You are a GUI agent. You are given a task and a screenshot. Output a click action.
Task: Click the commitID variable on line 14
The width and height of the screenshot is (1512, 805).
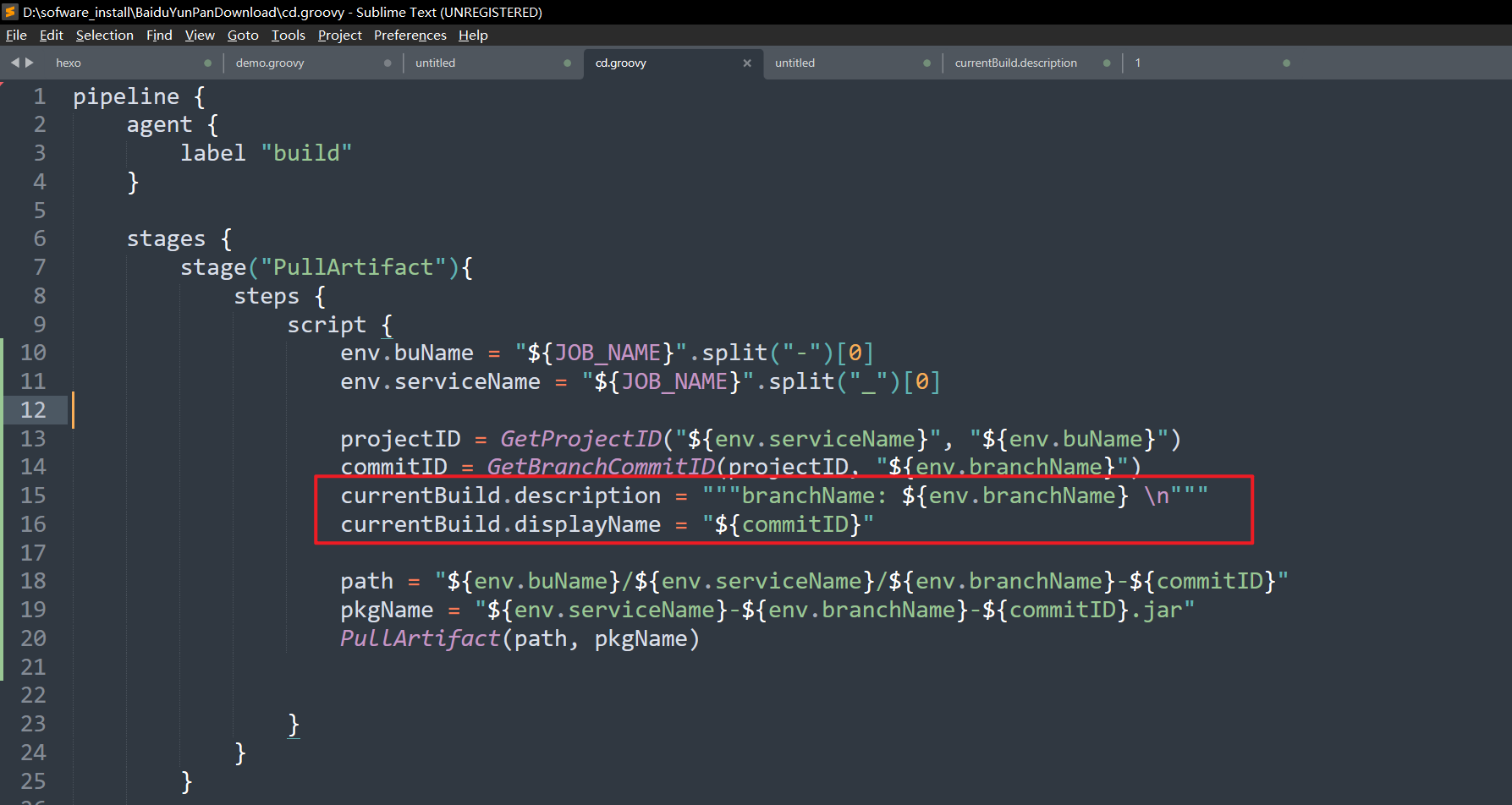pyautogui.click(x=393, y=467)
